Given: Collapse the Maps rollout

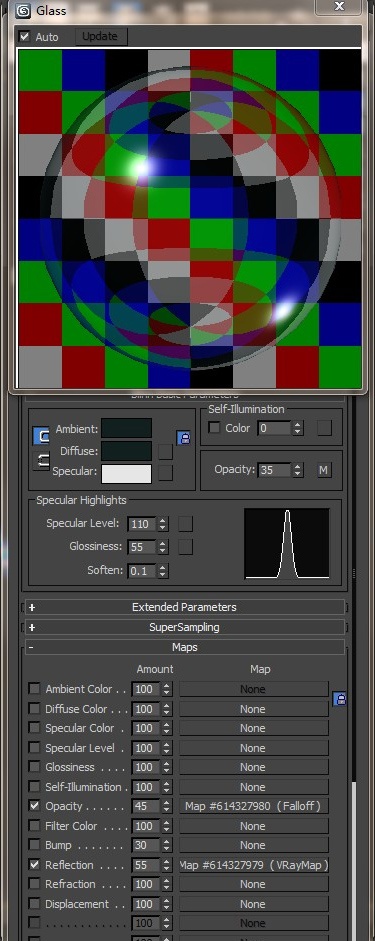Looking at the screenshot, I should [x=184, y=648].
